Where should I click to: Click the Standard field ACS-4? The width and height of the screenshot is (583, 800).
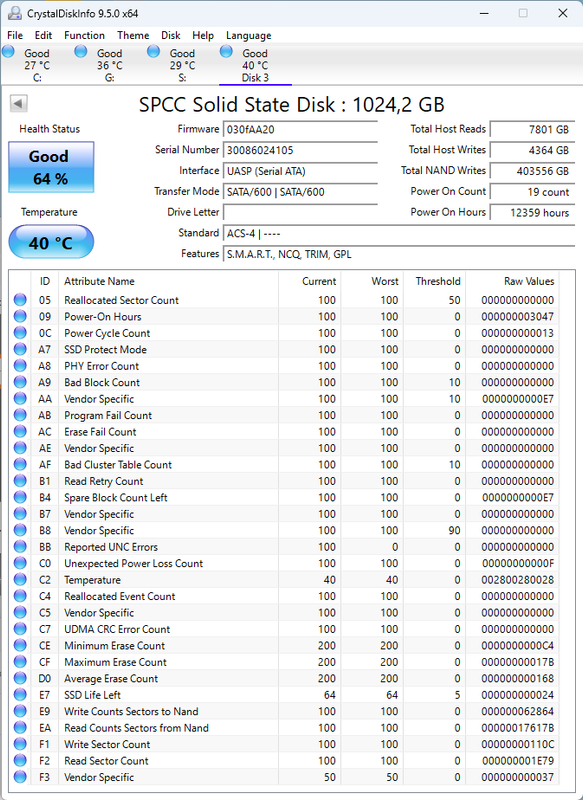coord(399,234)
